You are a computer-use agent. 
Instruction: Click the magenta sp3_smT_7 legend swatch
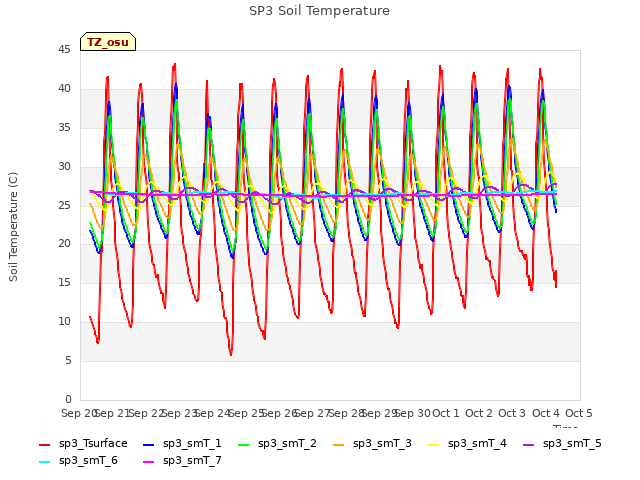coord(149,462)
